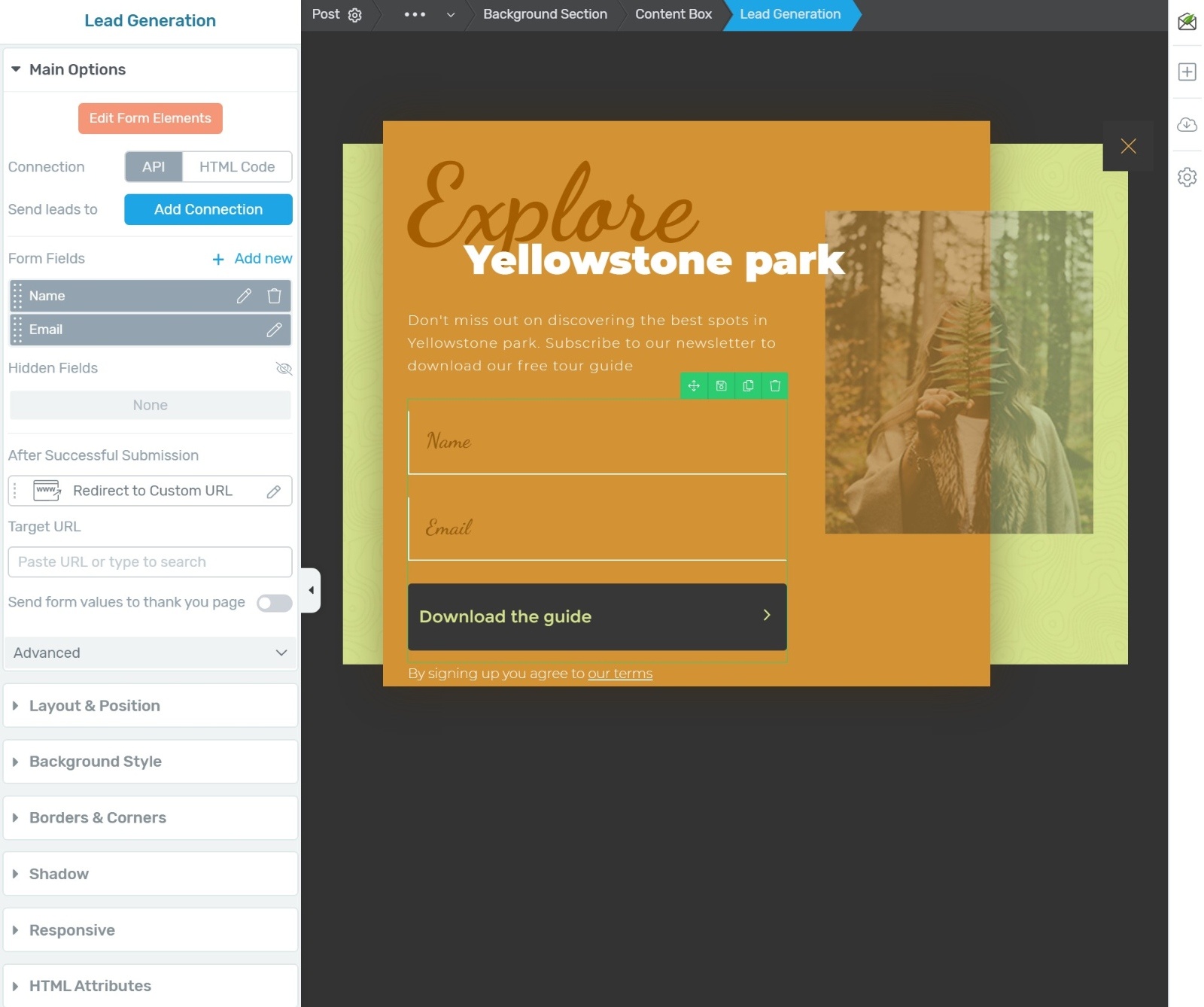Switch Connection from API to HTML Code
The image size is (1204, 1007).
click(236, 166)
